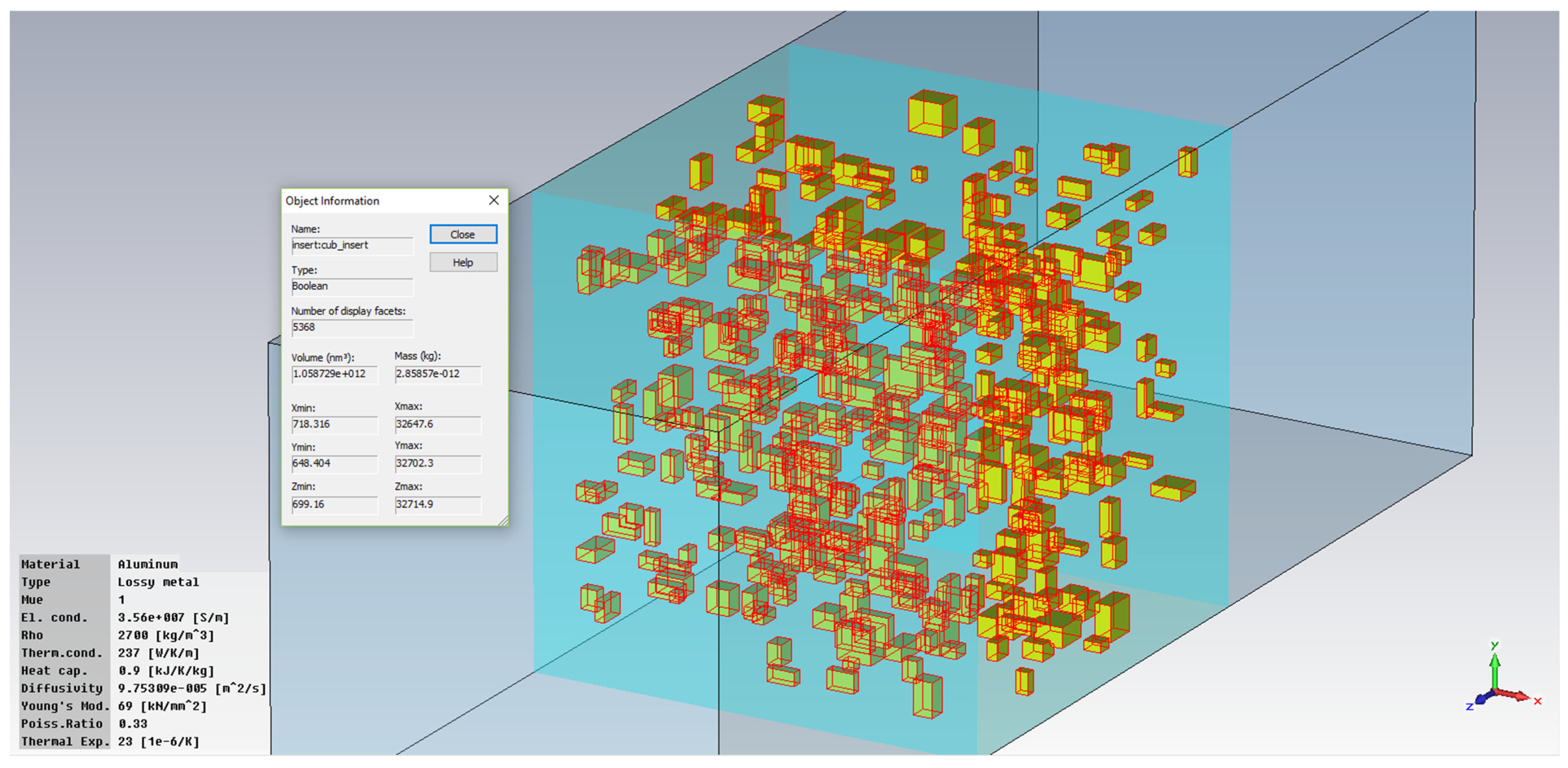Click the Aluminum material name in info table
Image resolution: width=1568 pixels, height=768 pixels.
147,564
